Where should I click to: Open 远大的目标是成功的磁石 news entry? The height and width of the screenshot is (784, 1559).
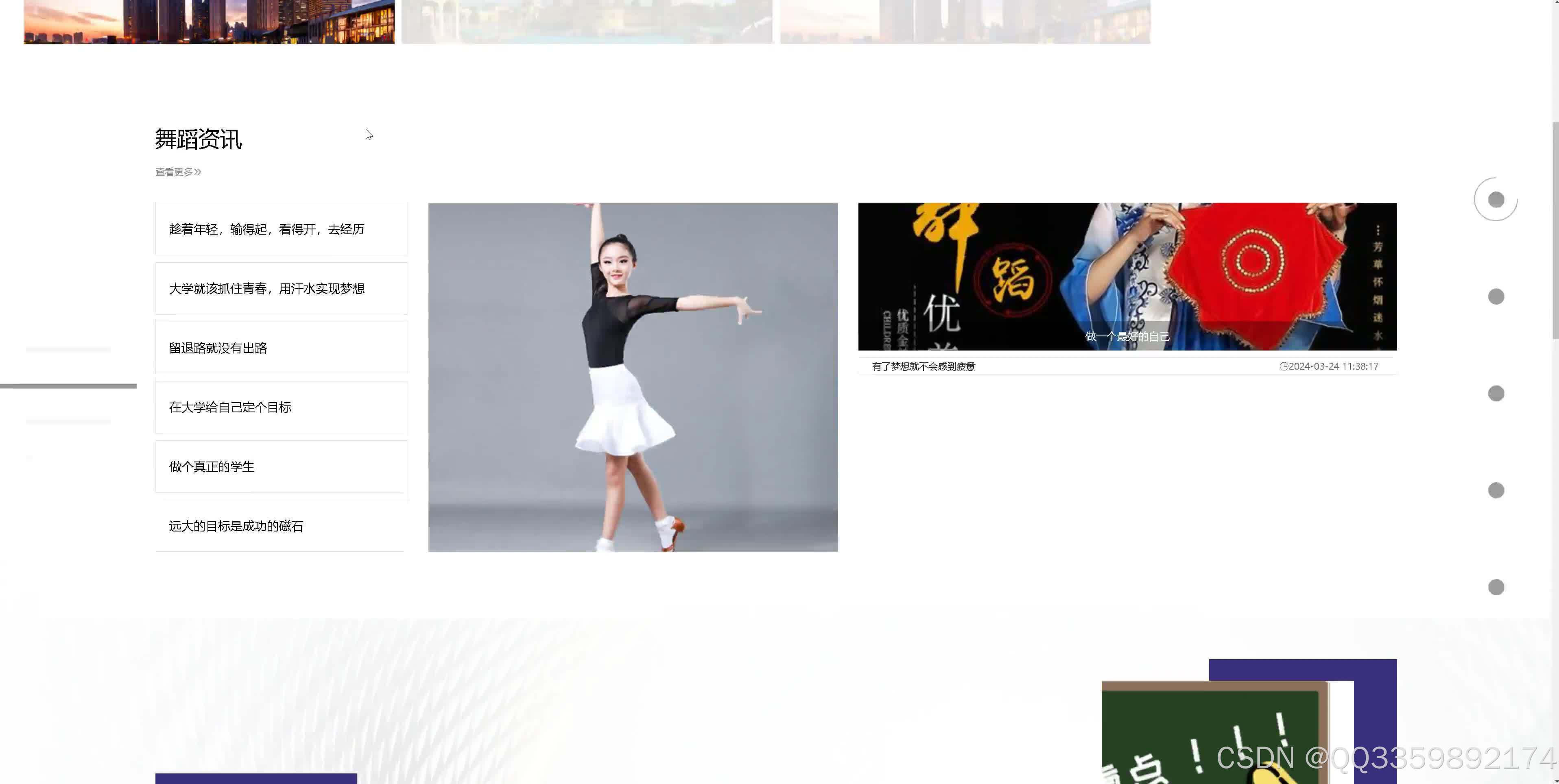tap(236, 526)
